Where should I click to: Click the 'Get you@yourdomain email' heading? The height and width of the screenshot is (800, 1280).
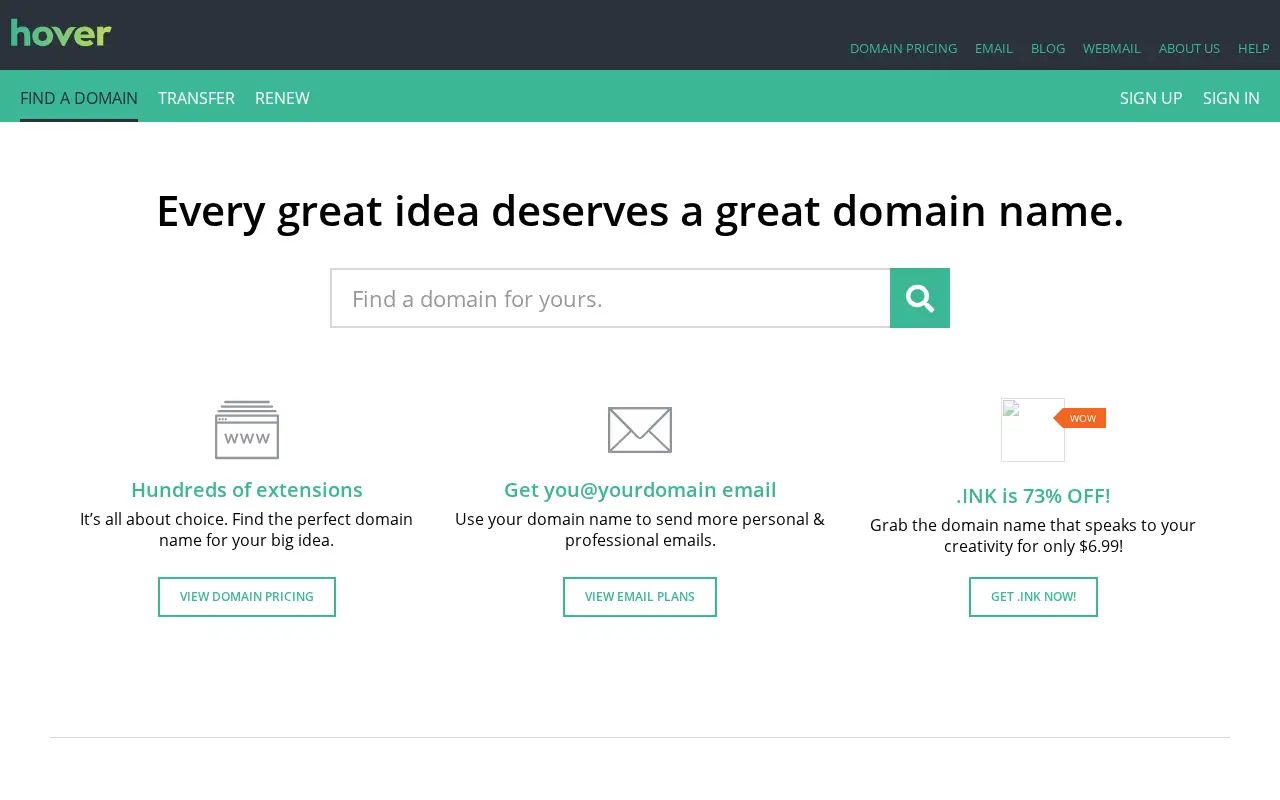tap(640, 490)
